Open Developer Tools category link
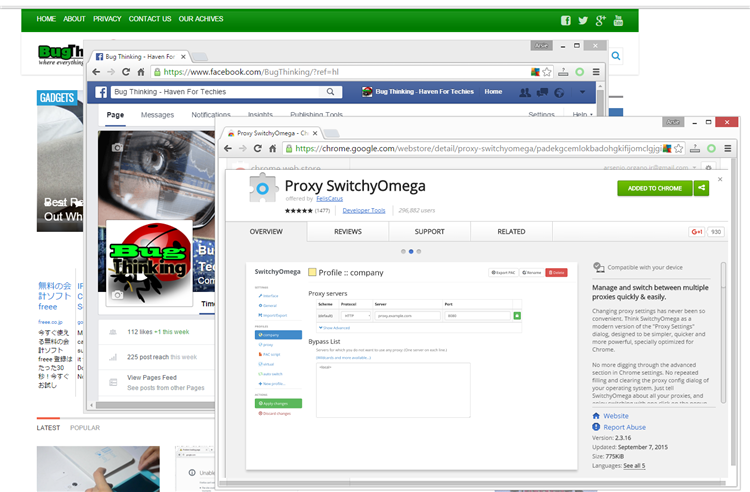The image size is (750, 492). tap(364, 210)
